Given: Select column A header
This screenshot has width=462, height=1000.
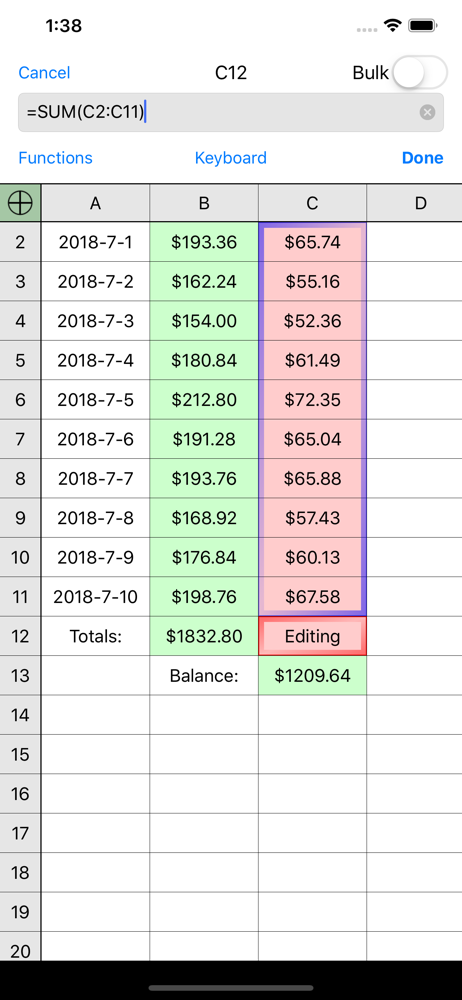Looking at the screenshot, I should click(96, 203).
